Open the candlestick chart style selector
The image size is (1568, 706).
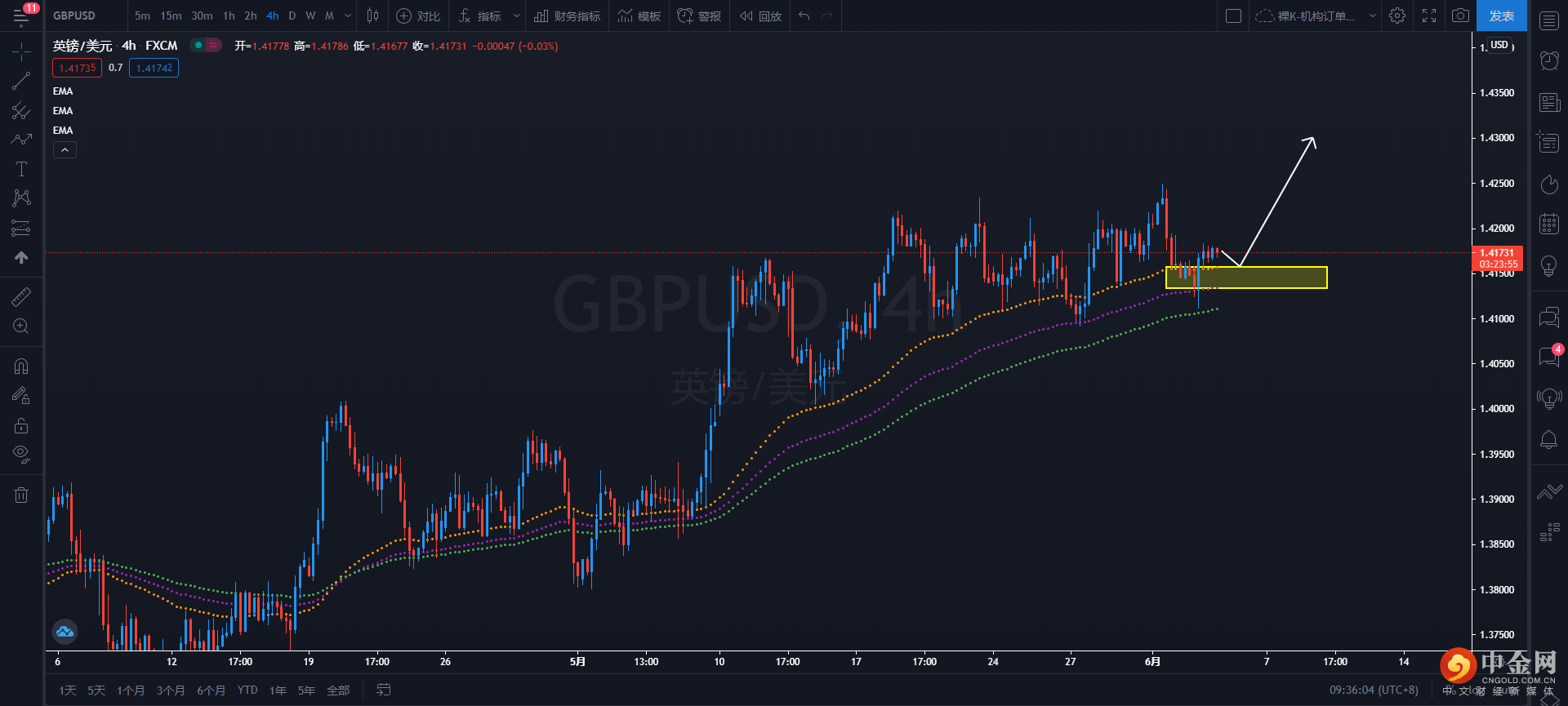[x=372, y=16]
